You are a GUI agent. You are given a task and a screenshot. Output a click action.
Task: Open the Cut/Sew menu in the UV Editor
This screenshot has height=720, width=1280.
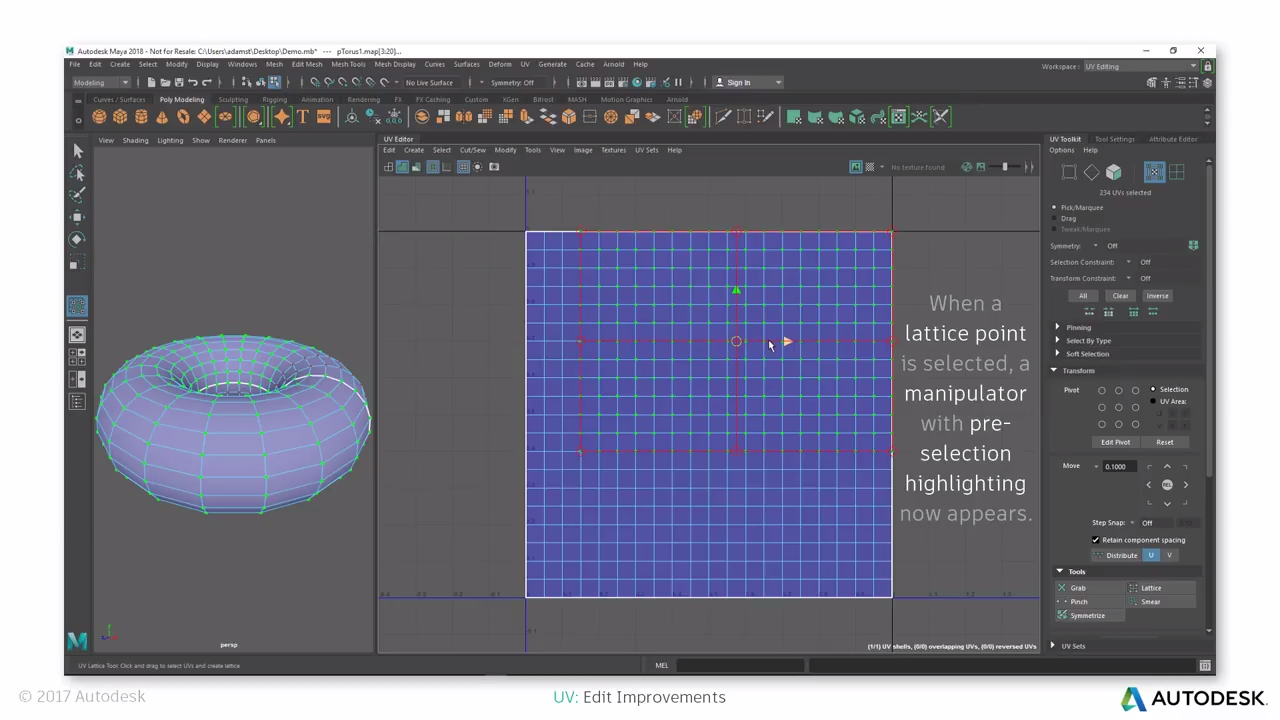click(x=472, y=150)
